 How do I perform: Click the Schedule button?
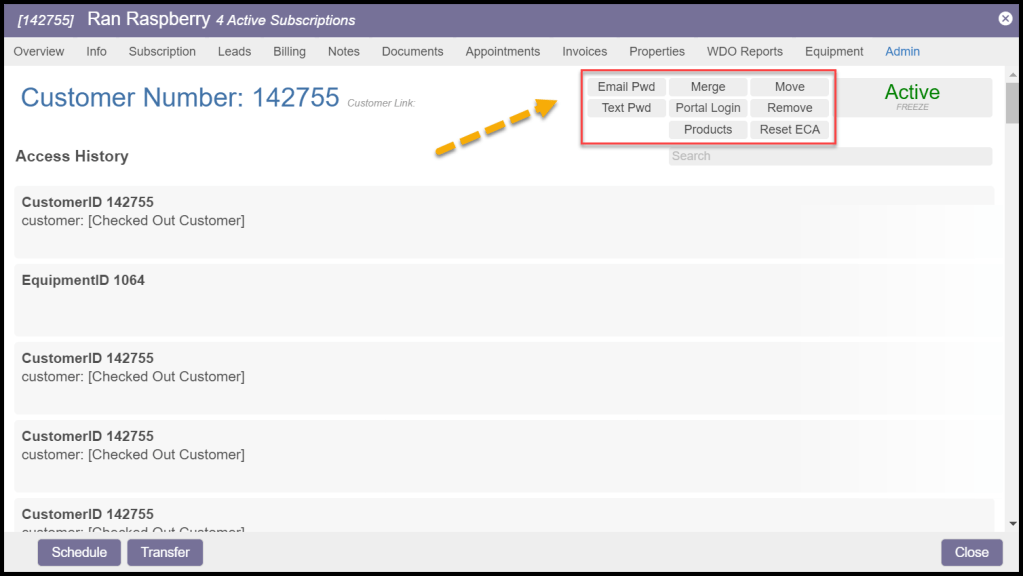pyautogui.click(x=79, y=552)
